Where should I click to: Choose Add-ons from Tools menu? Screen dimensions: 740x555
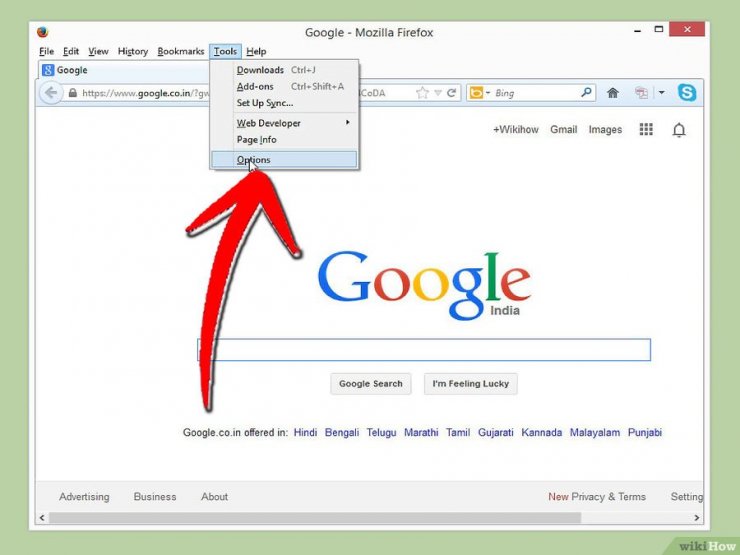284,86
